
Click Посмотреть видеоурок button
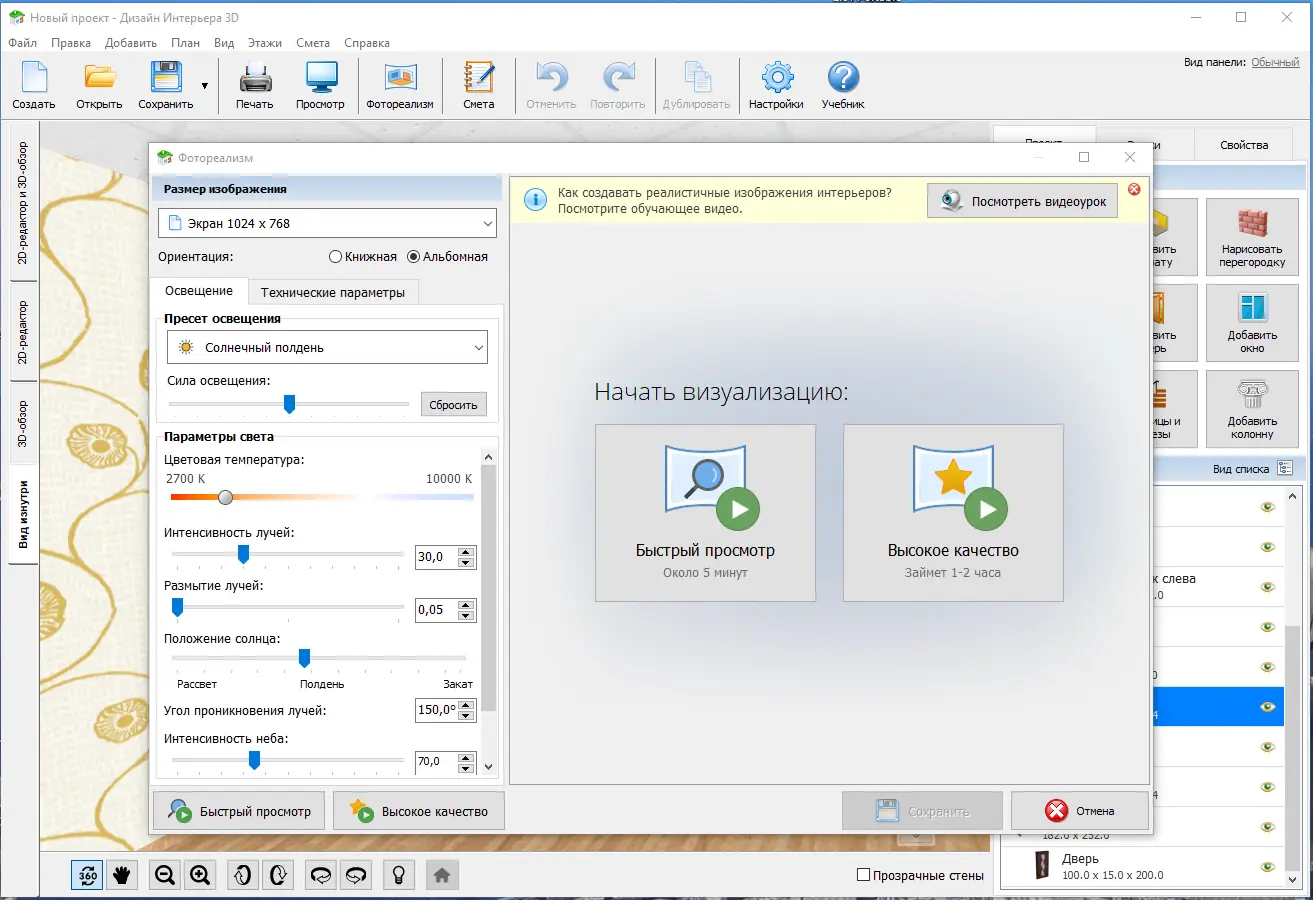point(1022,201)
